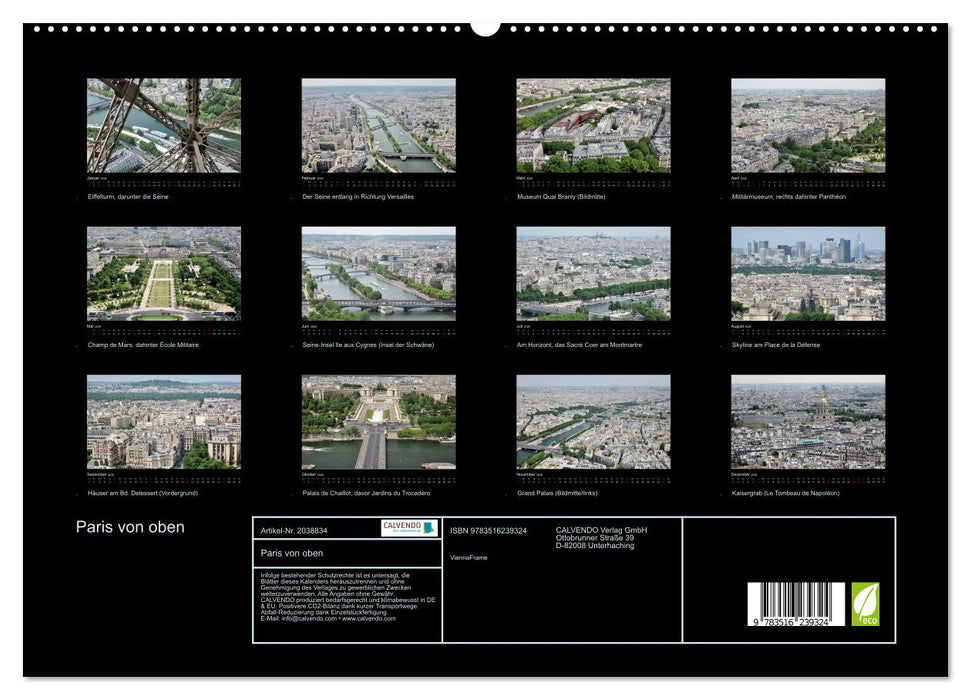The height and width of the screenshot is (700, 971).
Task: Click the Paris von oben title text
Action: [x=130, y=525]
